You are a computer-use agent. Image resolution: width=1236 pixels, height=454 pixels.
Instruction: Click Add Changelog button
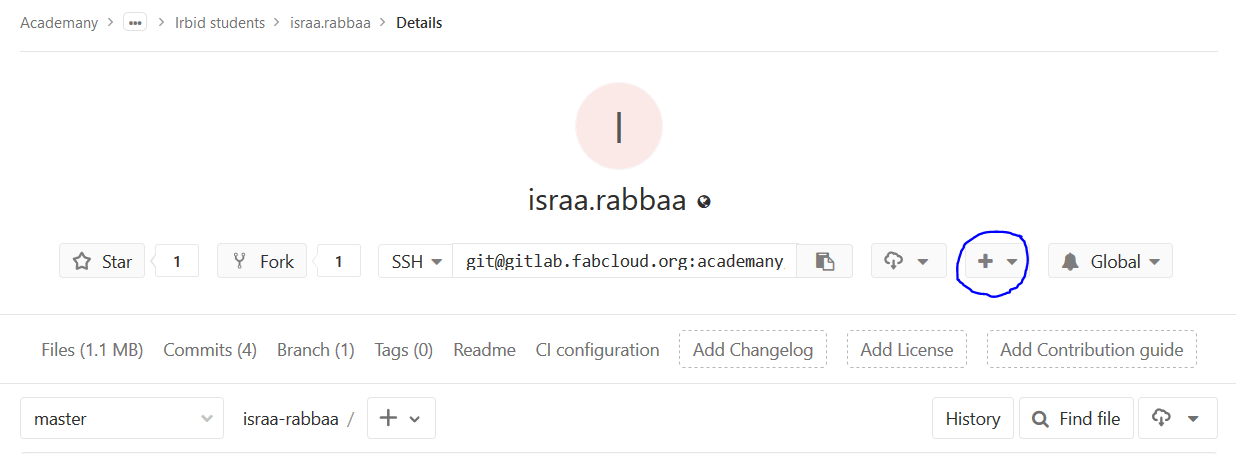pos(753,349)
